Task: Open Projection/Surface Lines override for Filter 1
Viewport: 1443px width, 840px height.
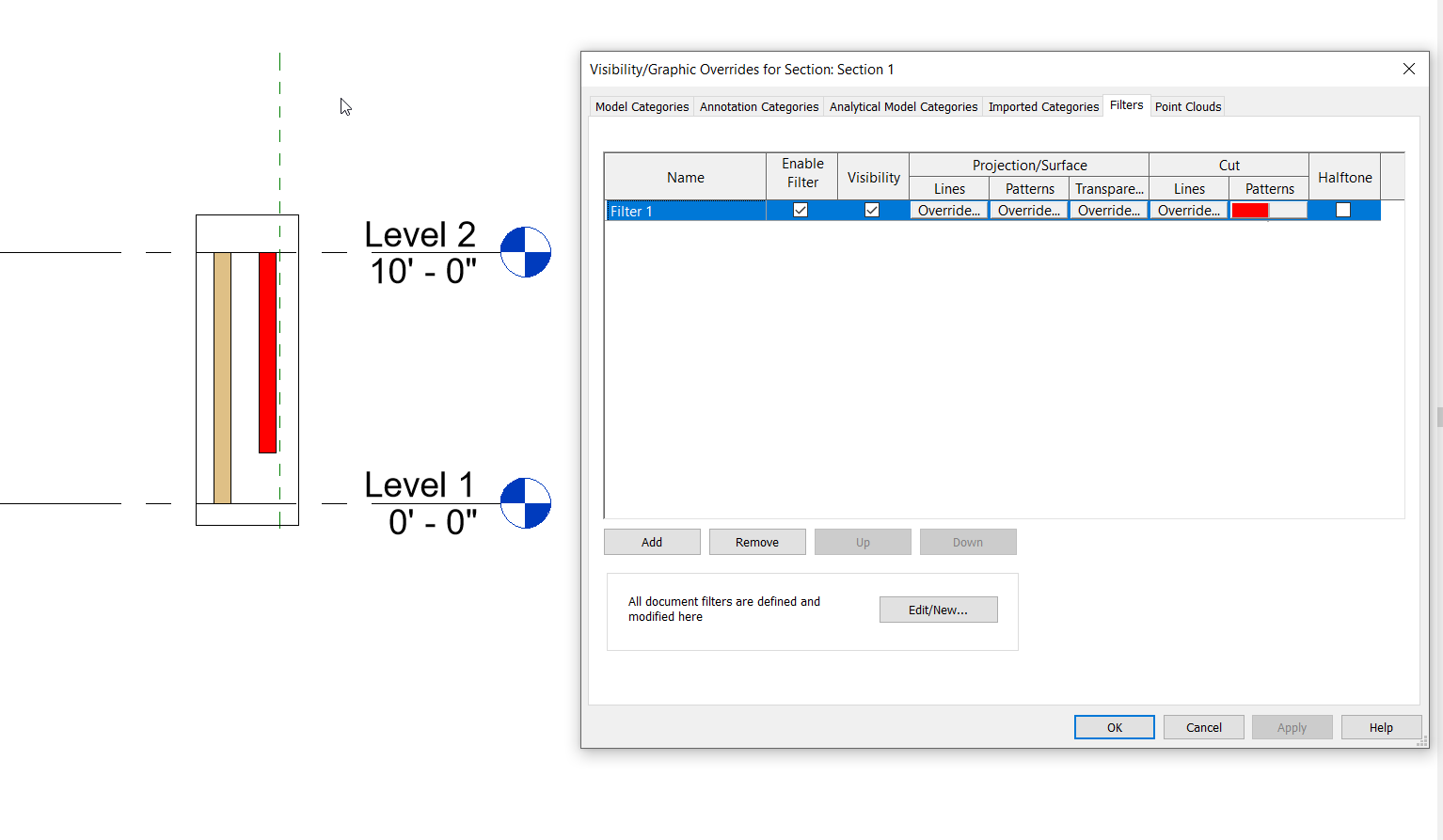Action: pos(948,210)
